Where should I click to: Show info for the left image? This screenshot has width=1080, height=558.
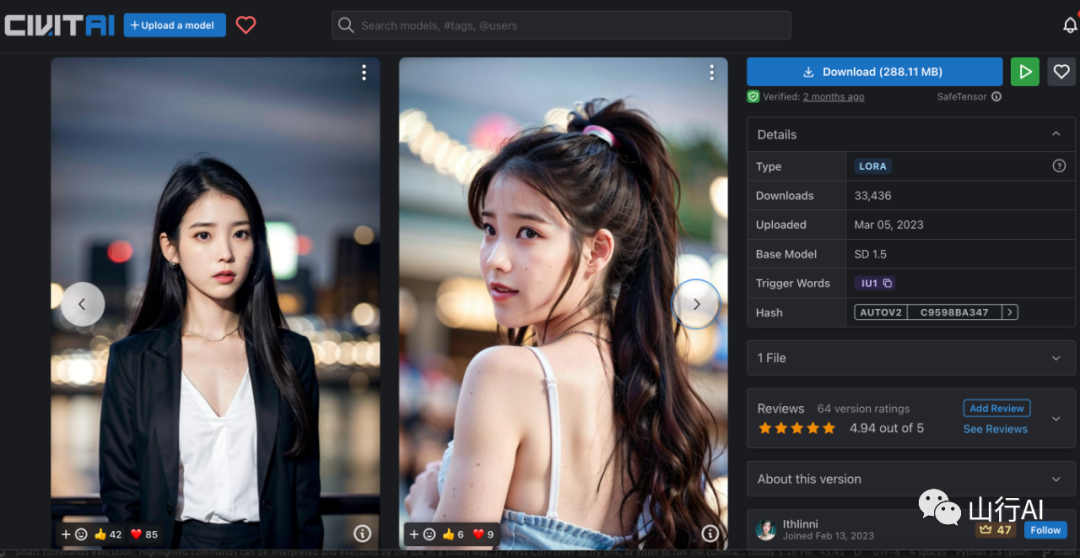coord(362,534)
